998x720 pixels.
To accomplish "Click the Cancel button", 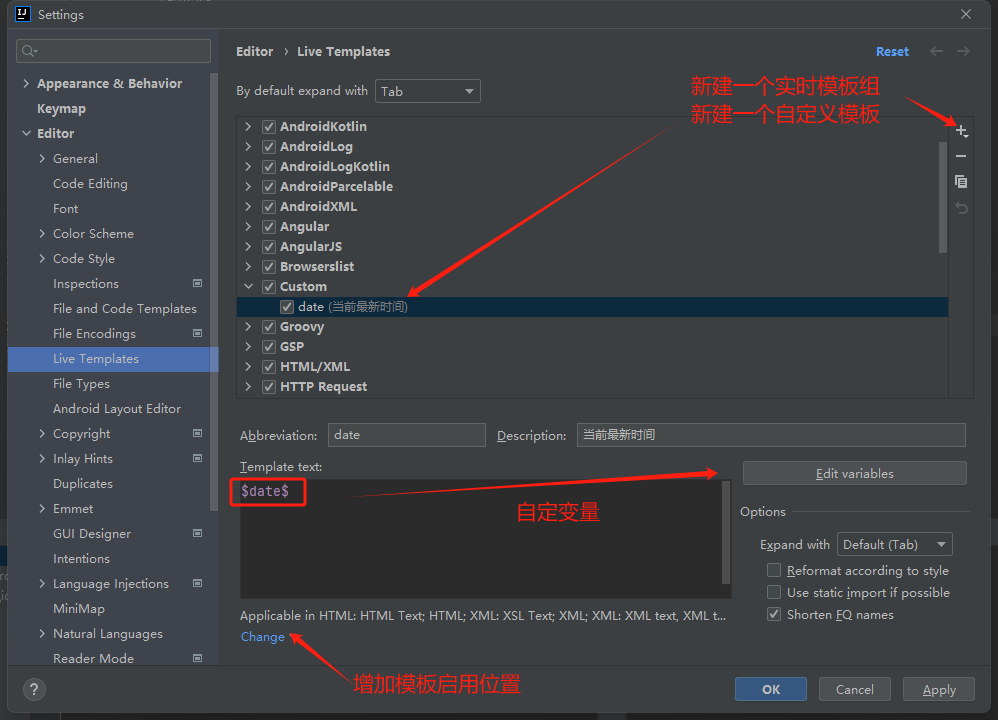I will point(854,689).
